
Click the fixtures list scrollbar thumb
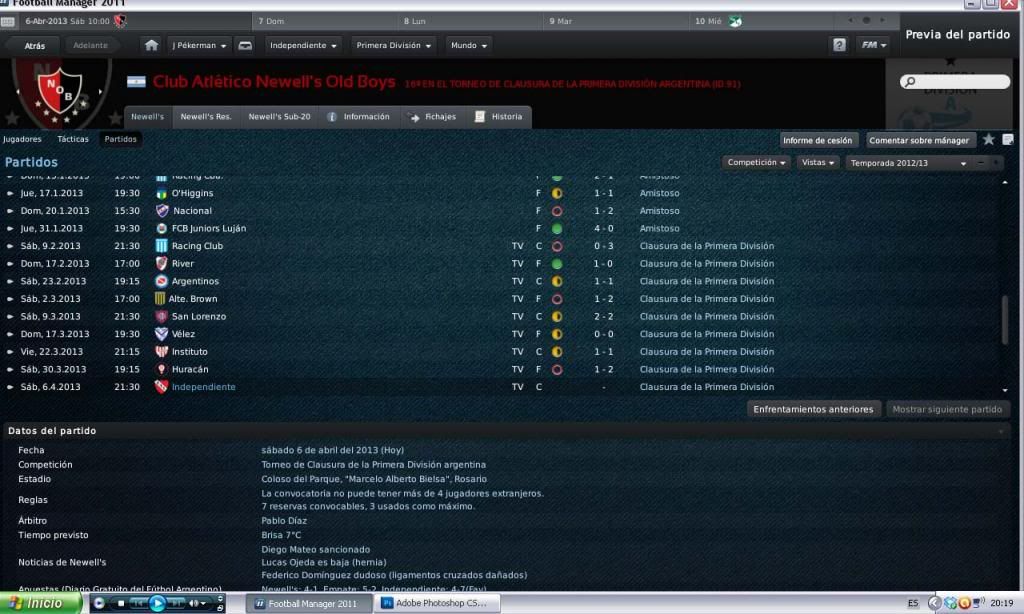(x=1005, y=319)
